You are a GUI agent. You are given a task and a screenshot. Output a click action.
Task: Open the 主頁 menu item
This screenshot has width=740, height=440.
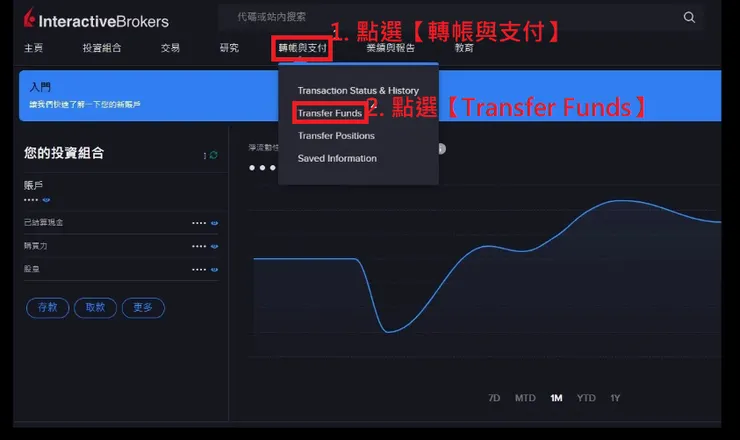pyautogui.click(x=34, y=48)
